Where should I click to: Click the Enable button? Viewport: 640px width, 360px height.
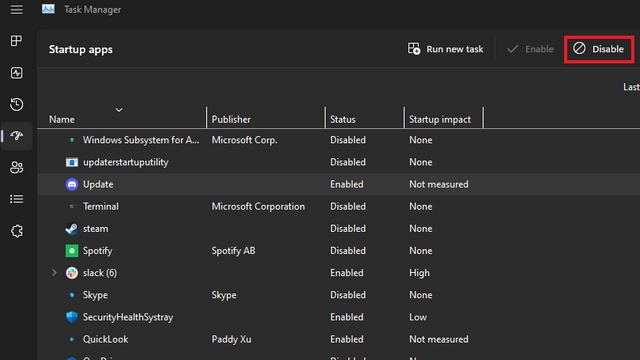coord(530,49)
